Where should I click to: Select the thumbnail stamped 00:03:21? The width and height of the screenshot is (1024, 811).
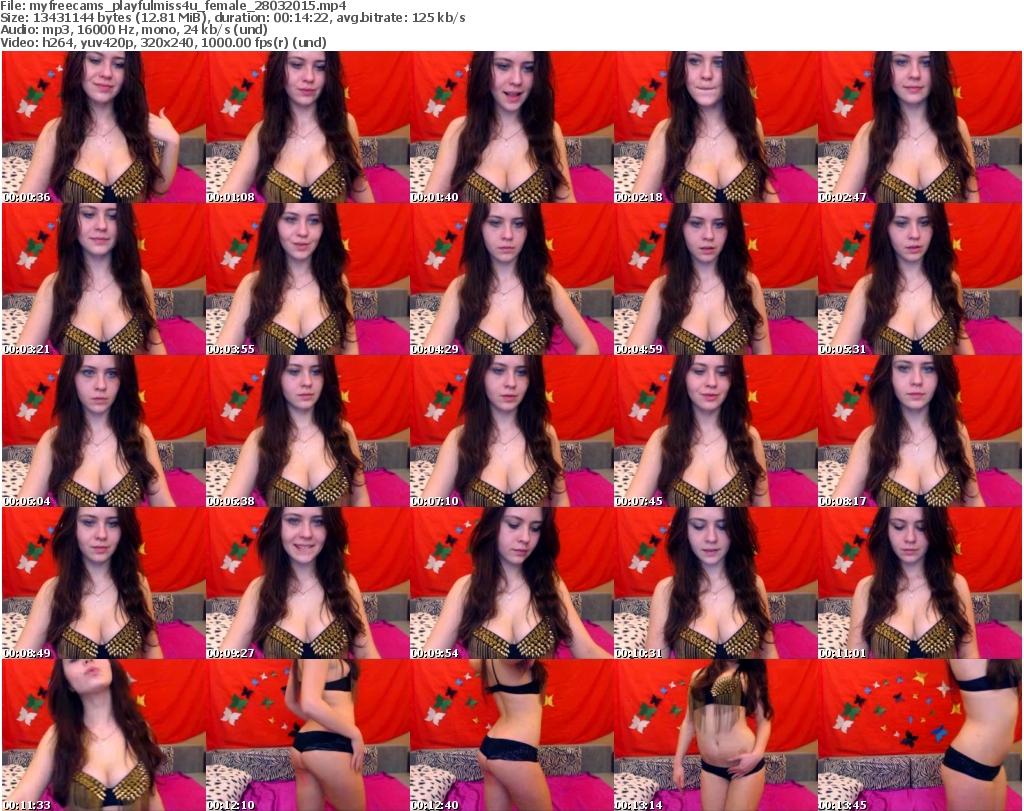(104, 279)
